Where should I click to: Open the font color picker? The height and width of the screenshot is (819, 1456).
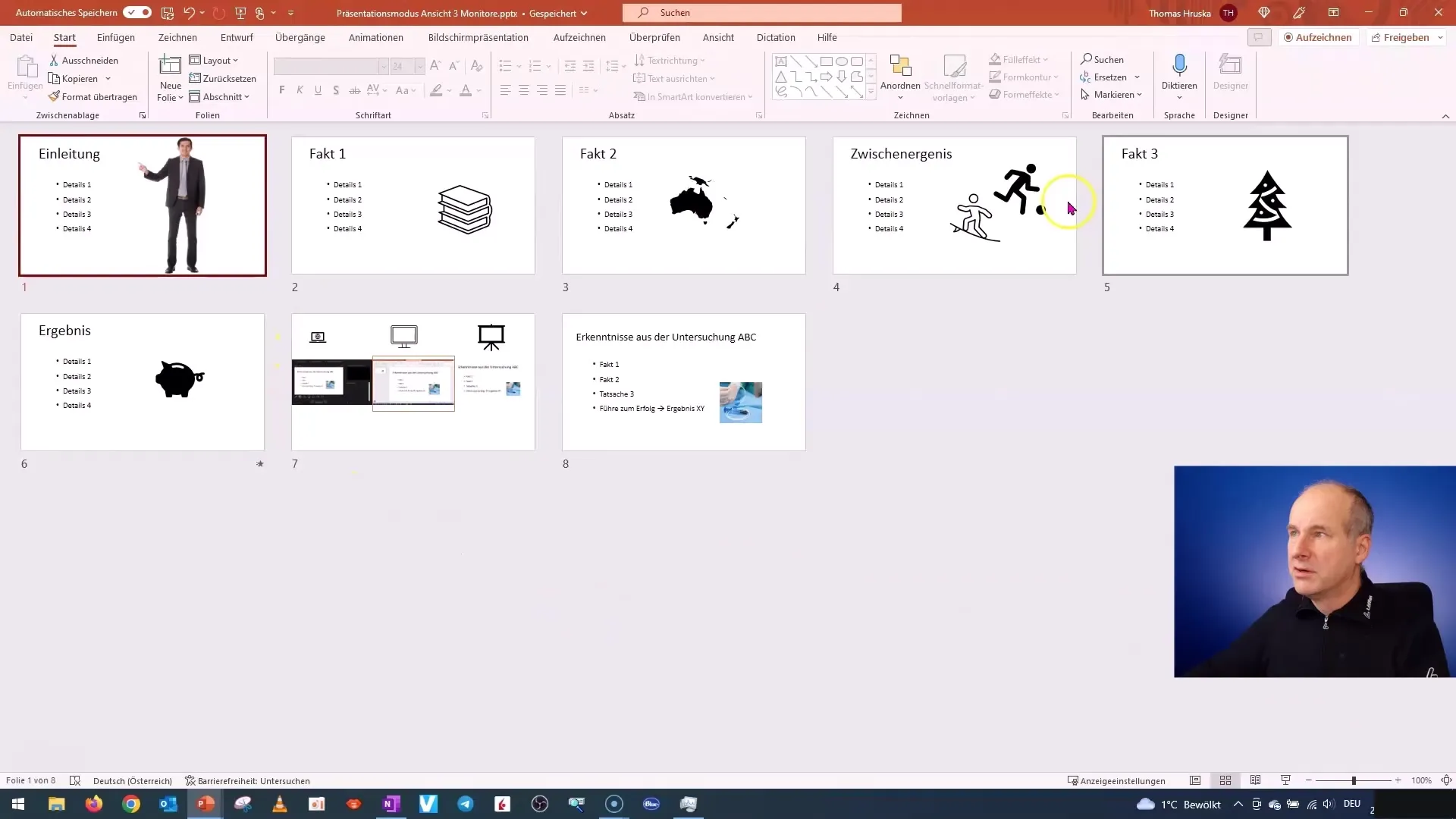(x=479, y=90)
